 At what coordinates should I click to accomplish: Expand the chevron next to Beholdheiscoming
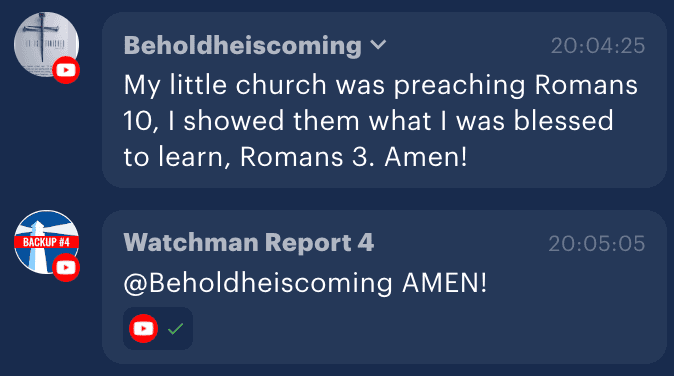pyautogui.click(x=378, y=44)
